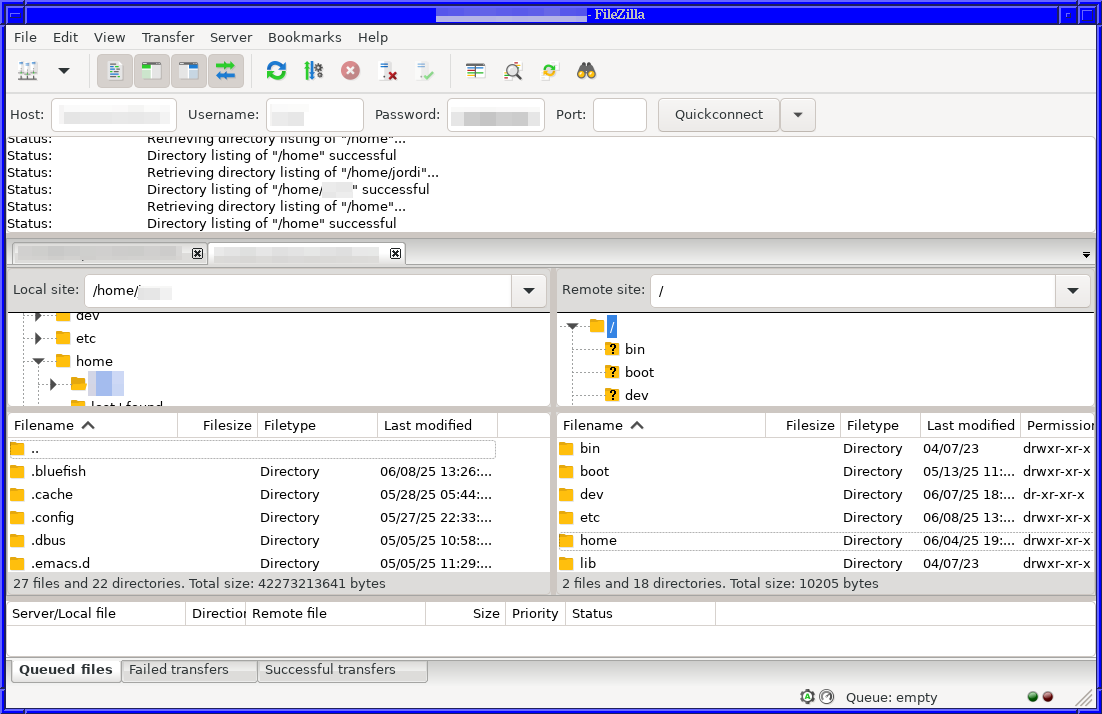Select the .bluefish directory in local list
The height and width of the screenshot is (714, 1102).
pos(253,472)
